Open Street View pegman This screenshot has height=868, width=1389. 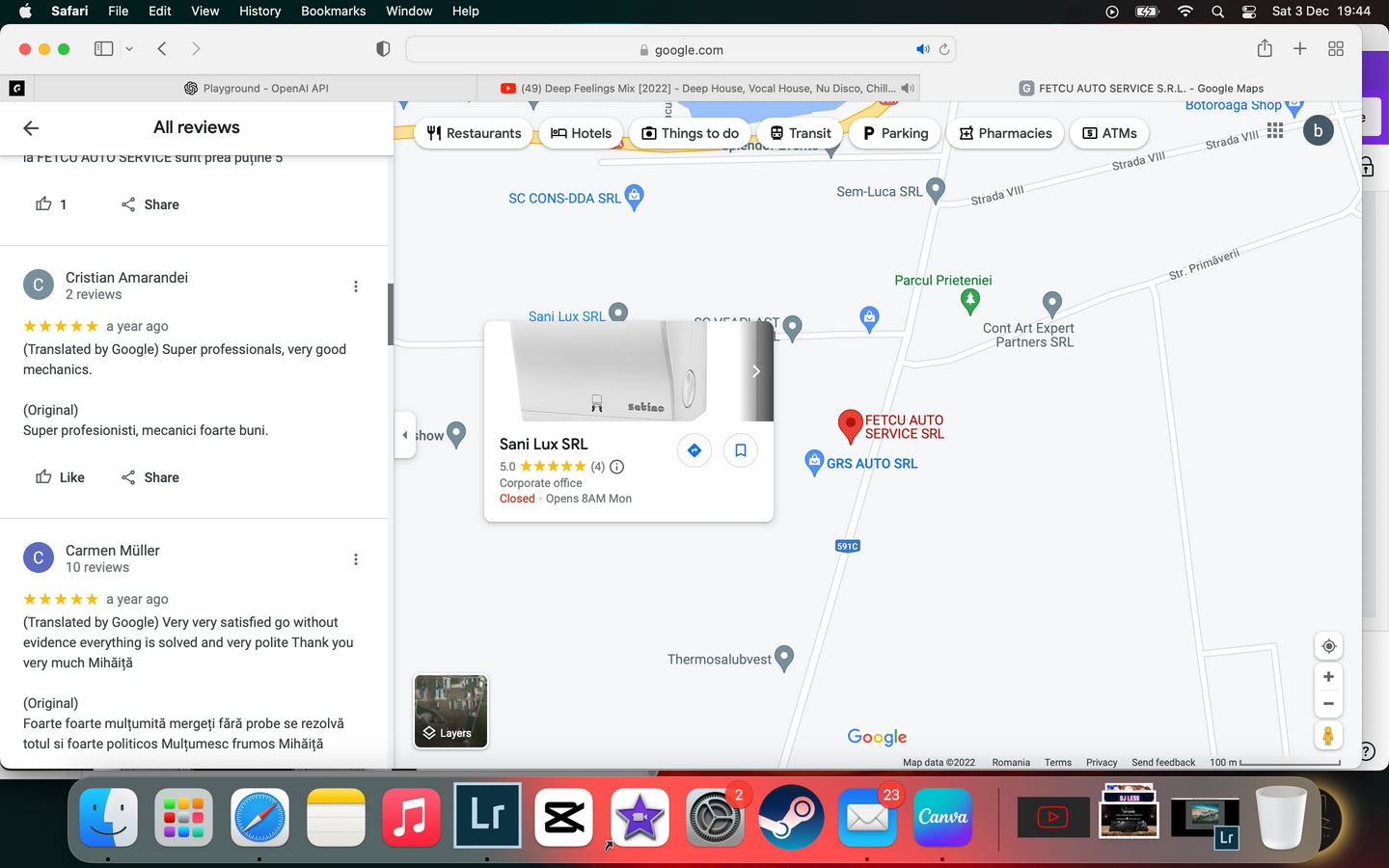pyautogui.click(x=1328, y=736)
